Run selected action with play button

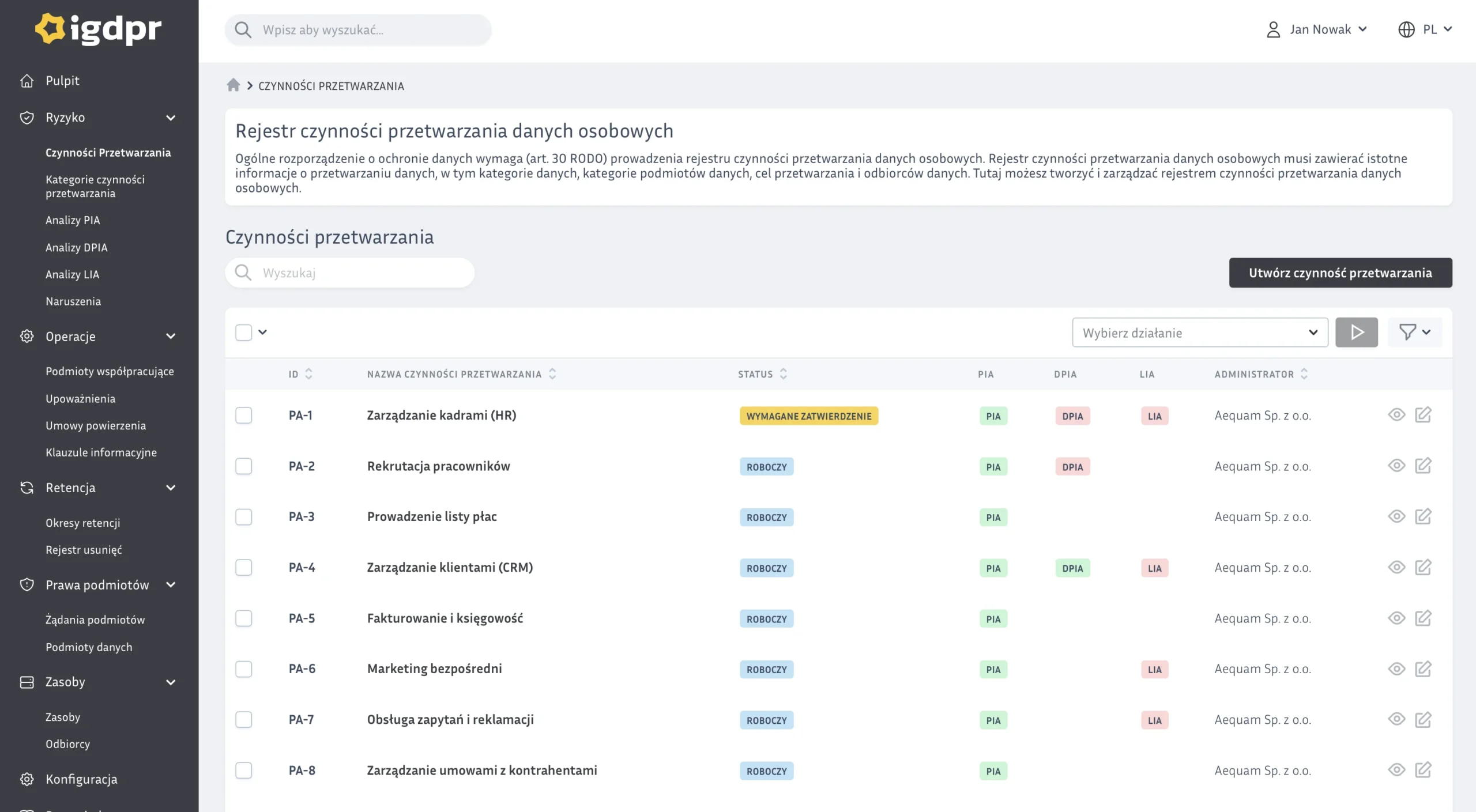tap(1356, 332)
